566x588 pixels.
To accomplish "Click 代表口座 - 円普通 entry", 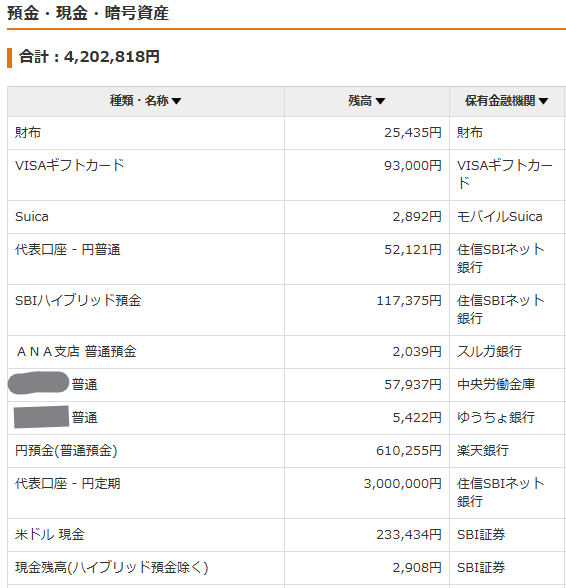I will 68,250.
